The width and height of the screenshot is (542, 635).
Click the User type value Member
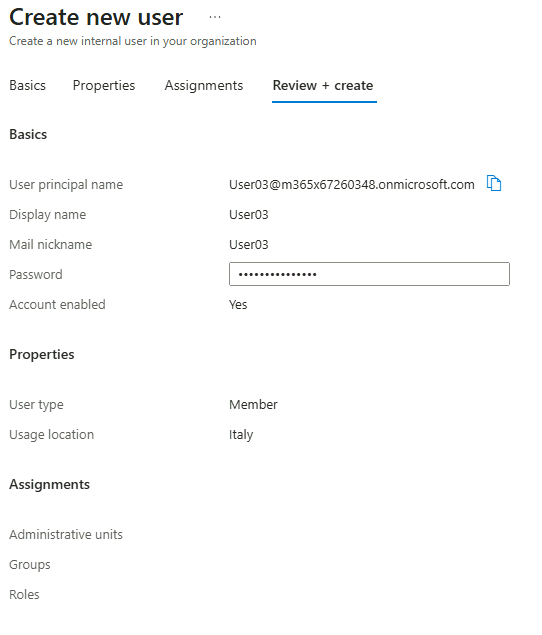254,405
